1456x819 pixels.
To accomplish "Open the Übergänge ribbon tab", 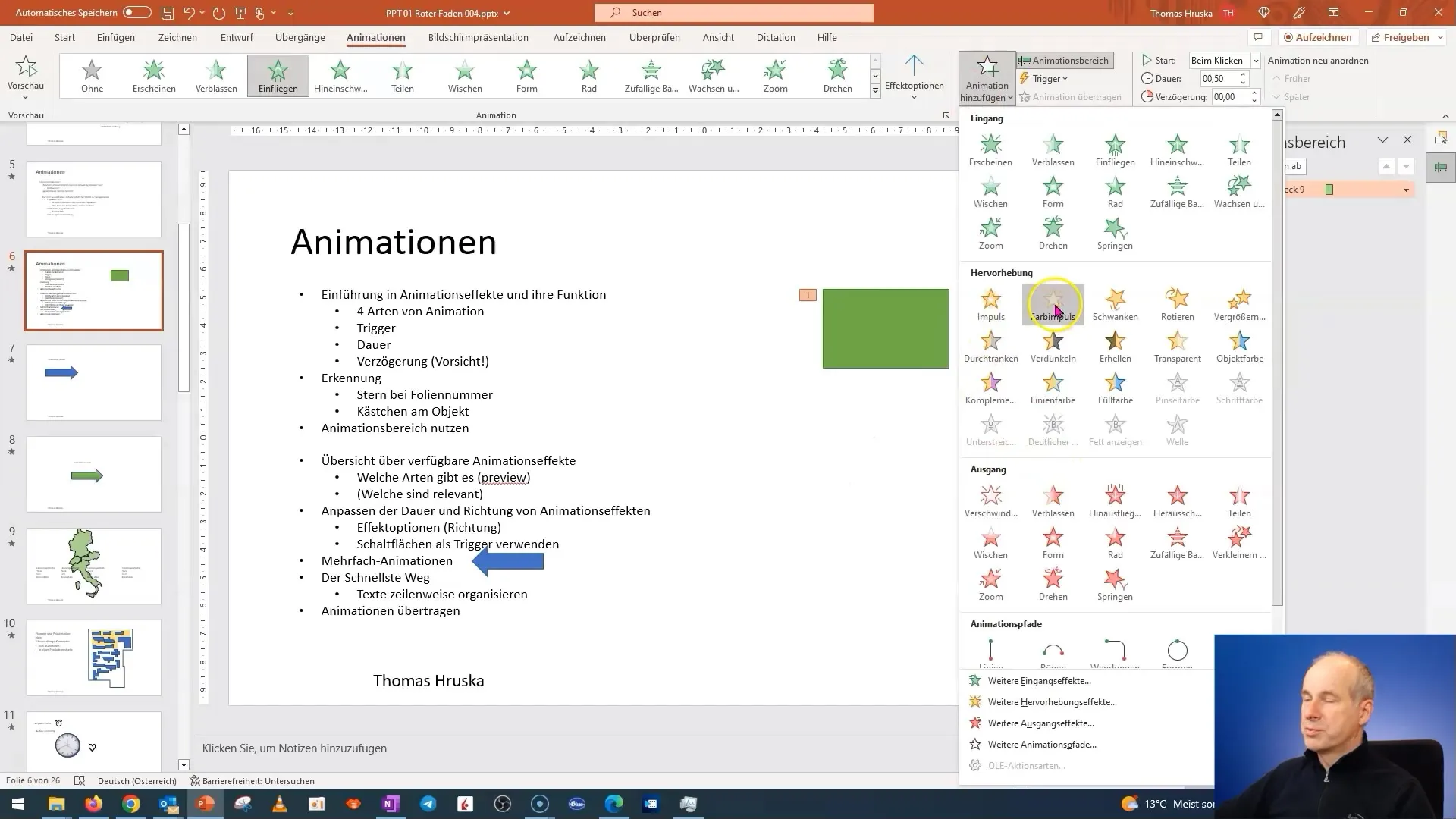I will 300,37.
